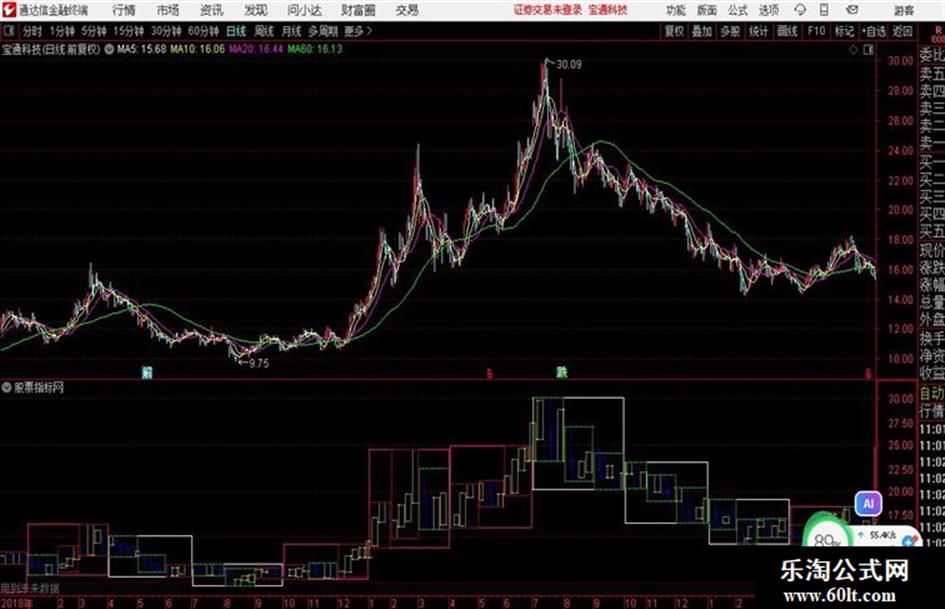This screenshot has height=609, width=945.
Task: Click the 画线 drawing tool button
Action: pos(787,31)
